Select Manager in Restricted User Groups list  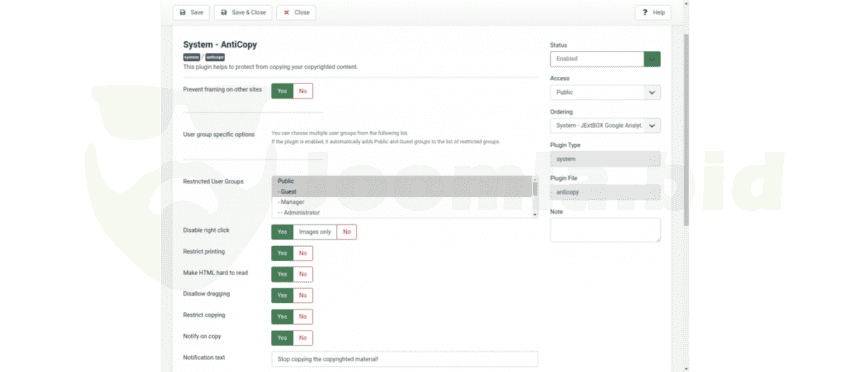pos(402,202)
